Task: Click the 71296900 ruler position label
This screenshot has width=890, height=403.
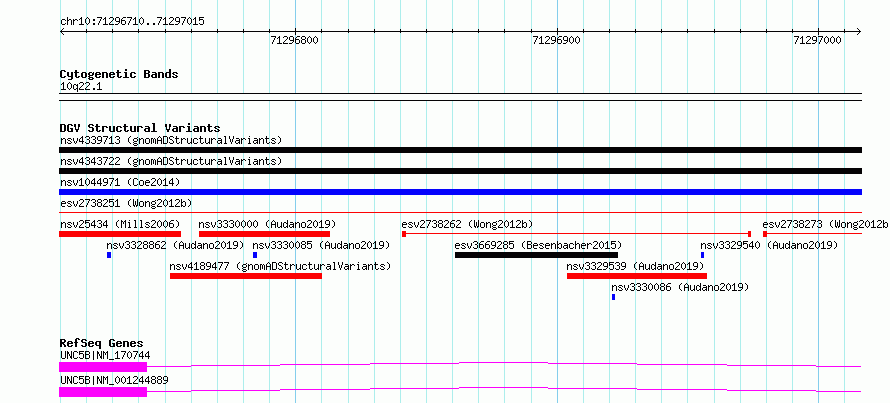Action: (x=556, y=40)
